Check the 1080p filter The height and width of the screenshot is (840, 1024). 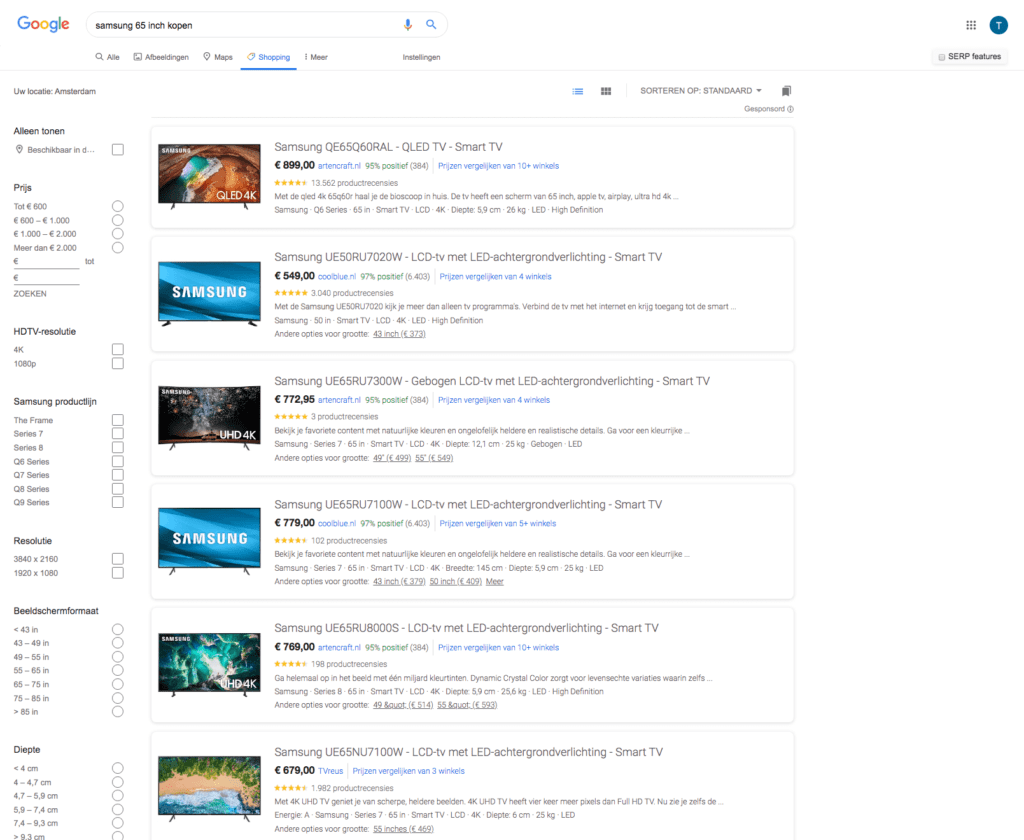[x=118, y=363]
